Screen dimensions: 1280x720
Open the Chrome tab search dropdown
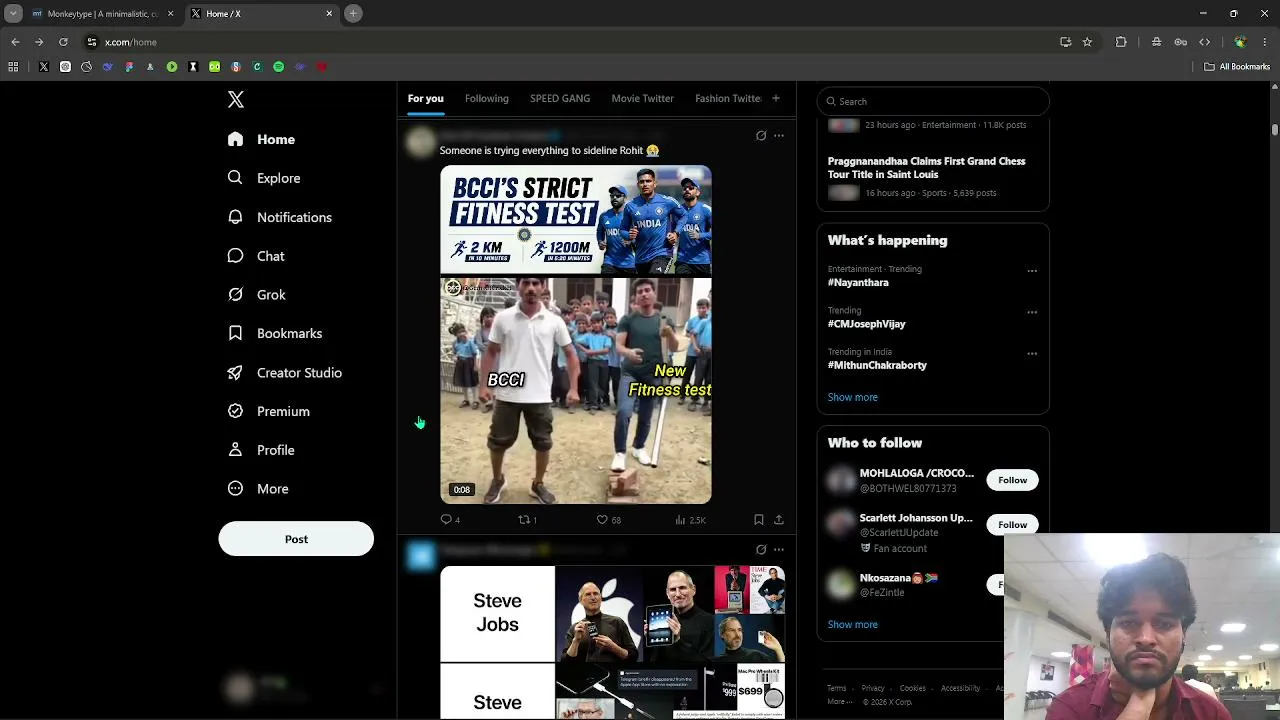(x=13, y=13)
